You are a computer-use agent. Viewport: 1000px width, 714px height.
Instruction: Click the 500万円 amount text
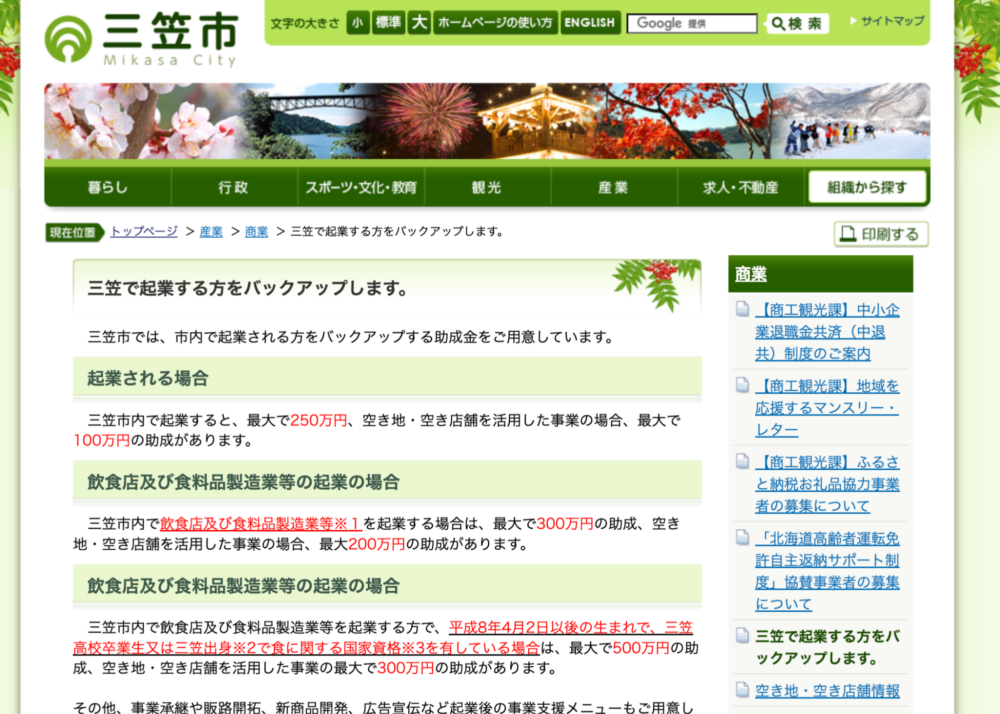pos(640,648)
